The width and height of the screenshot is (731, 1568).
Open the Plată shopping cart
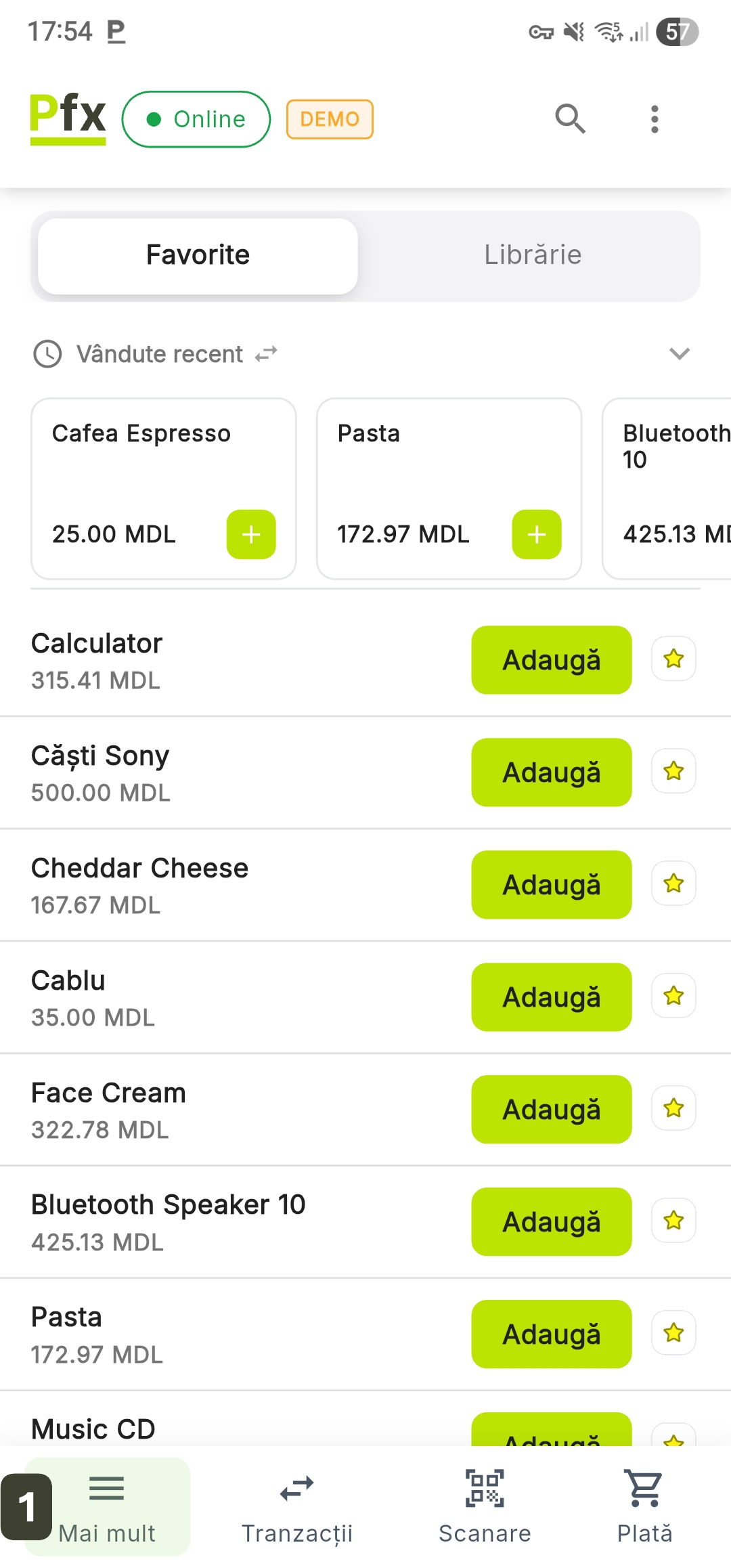(x=644, y=1506)
